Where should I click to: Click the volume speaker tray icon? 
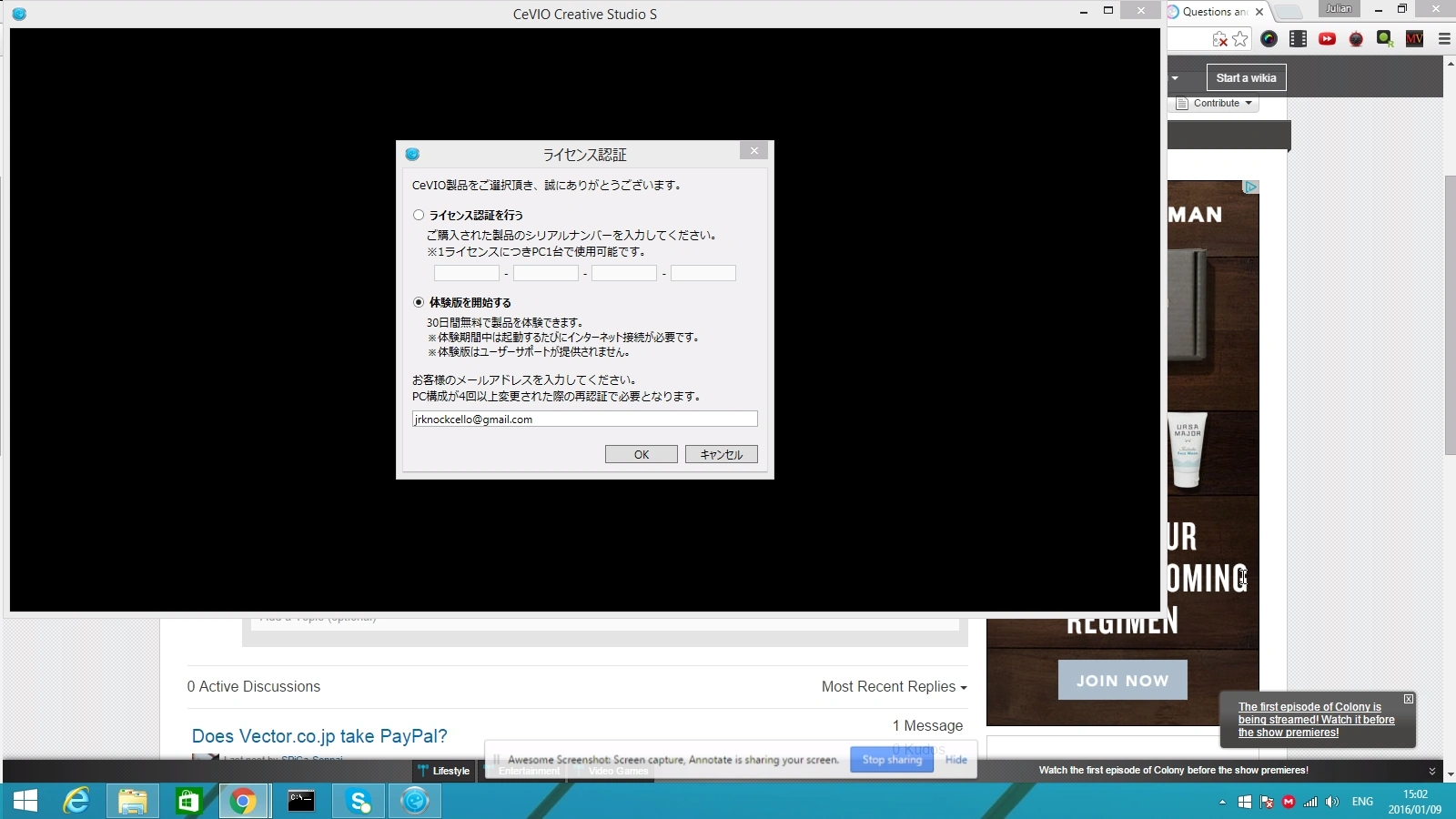pyautogui.click(x=1332, y=802)
